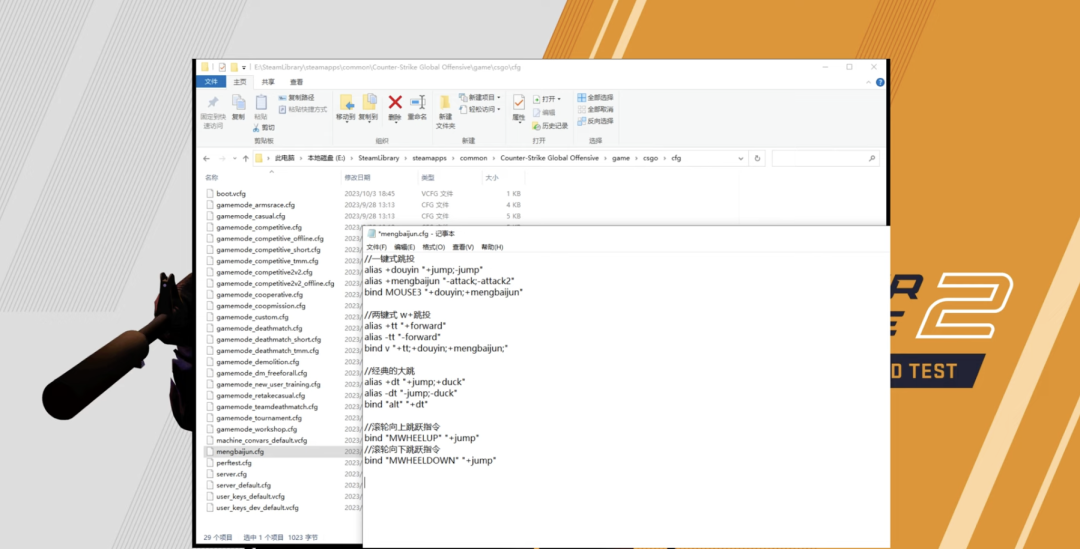Click the red Delete (删除) icon
The height and width of the screenshot is (549, 1080).
(x=395, y=103)
